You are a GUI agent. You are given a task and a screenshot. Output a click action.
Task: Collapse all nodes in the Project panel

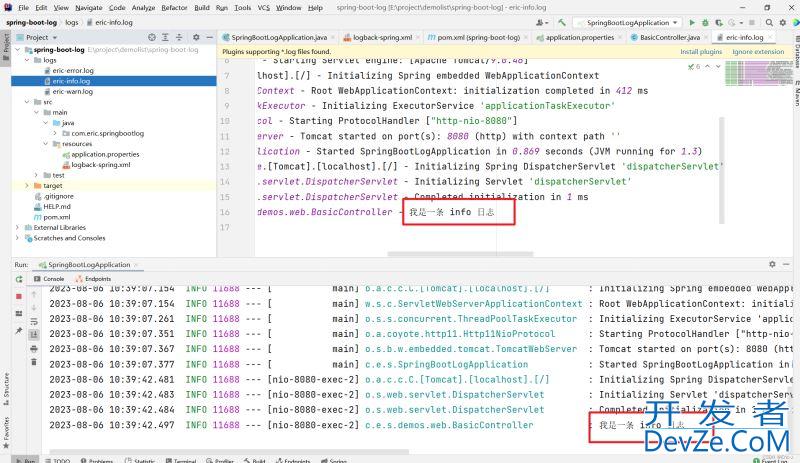[179, 37]
